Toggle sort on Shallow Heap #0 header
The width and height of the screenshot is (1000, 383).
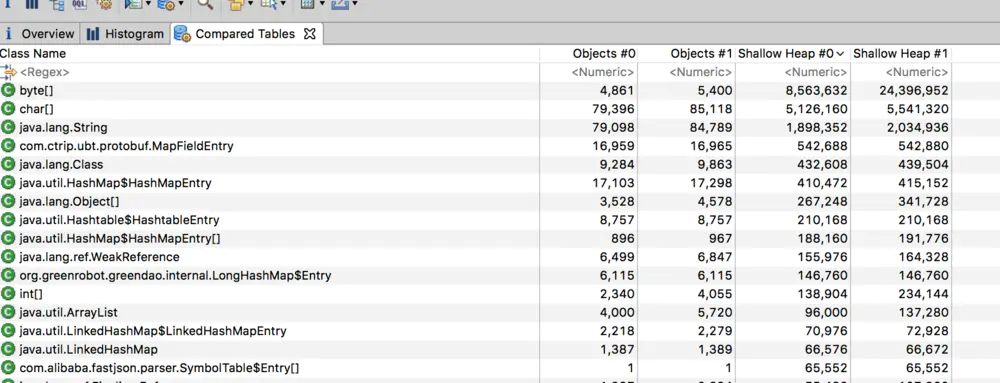point(793,54)
